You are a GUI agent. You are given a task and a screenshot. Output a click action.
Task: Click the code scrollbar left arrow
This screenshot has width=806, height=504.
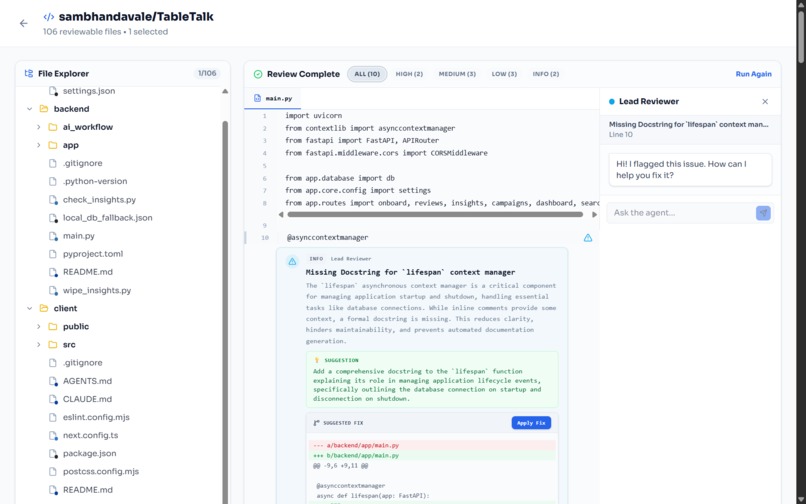coord(281,214)
